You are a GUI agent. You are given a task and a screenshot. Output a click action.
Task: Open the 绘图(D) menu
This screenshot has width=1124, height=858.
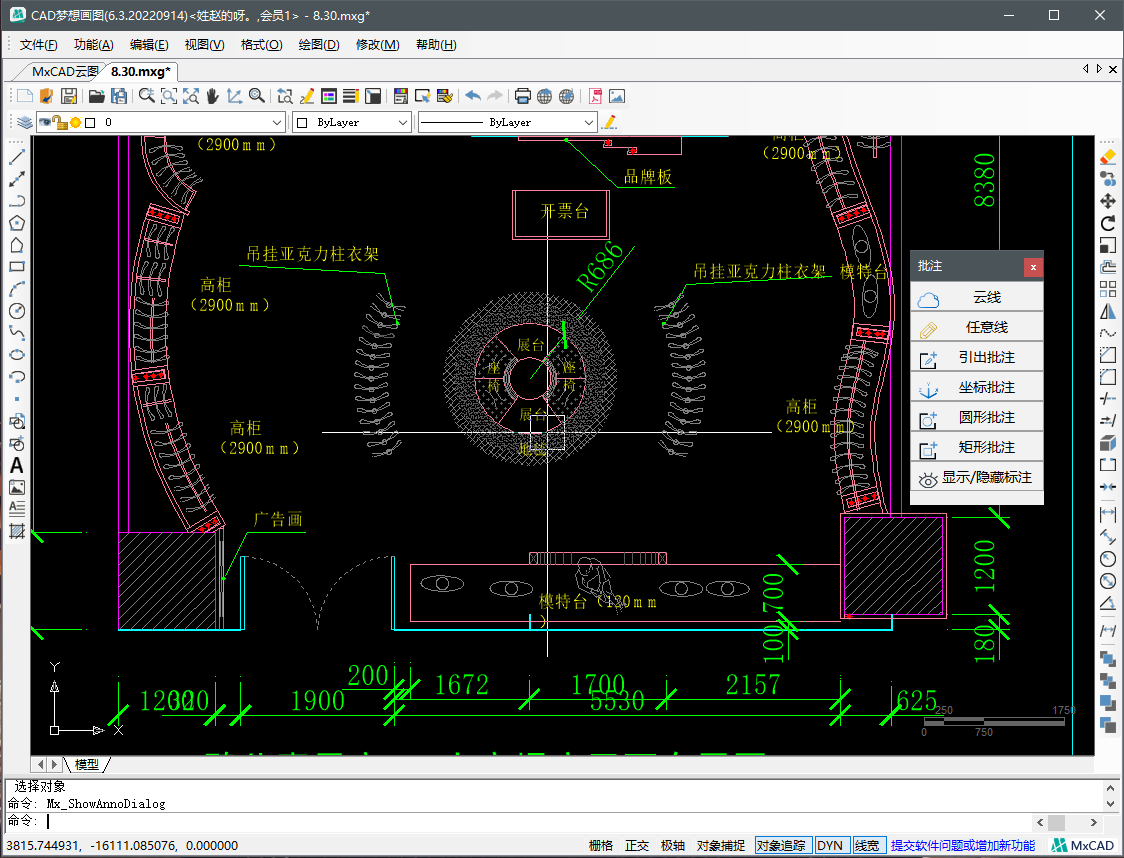tap(318, 44)
